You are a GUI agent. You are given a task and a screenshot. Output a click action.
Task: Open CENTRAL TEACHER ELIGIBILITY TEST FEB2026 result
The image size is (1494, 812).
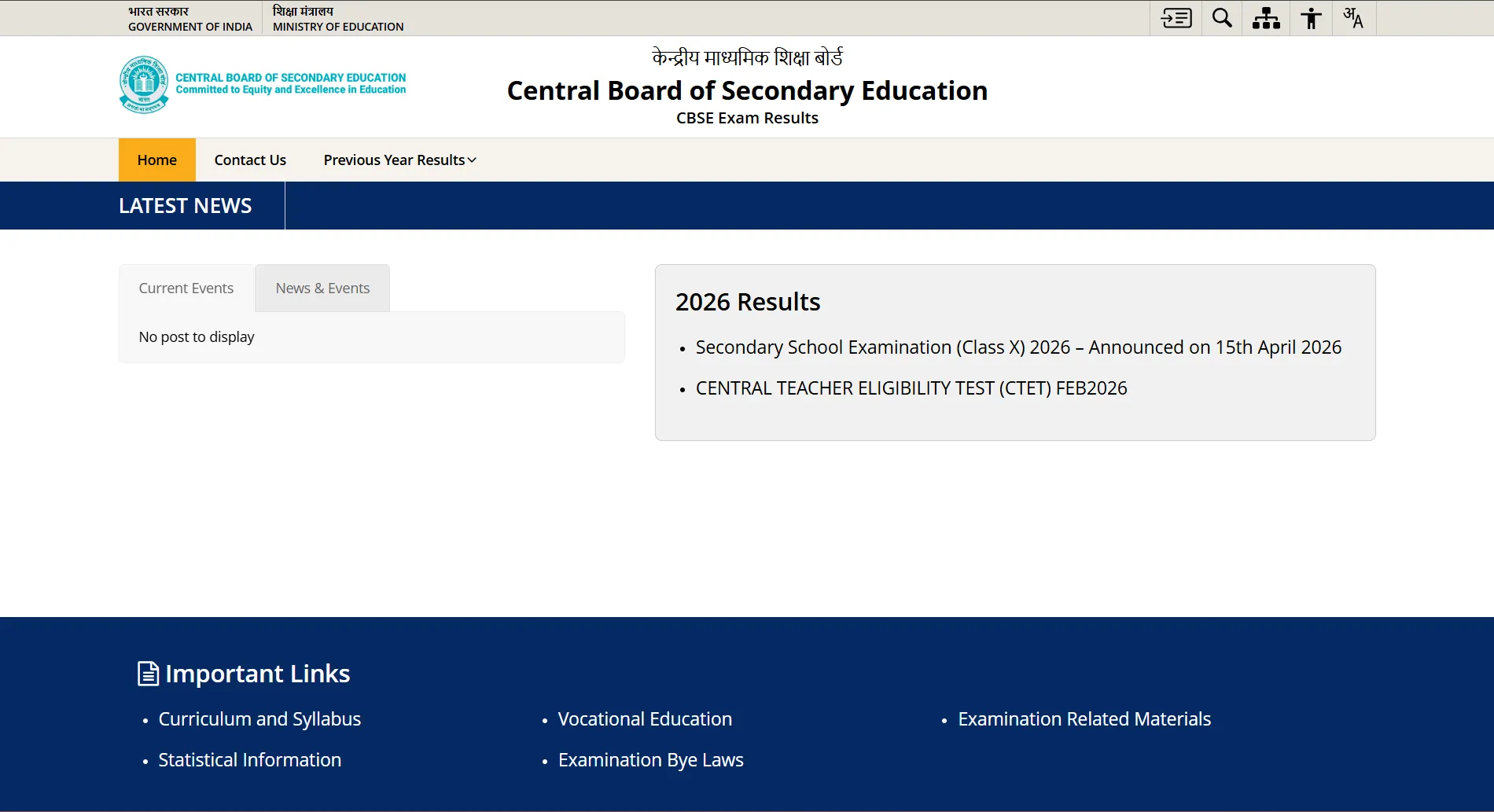(x=911, y=388)
